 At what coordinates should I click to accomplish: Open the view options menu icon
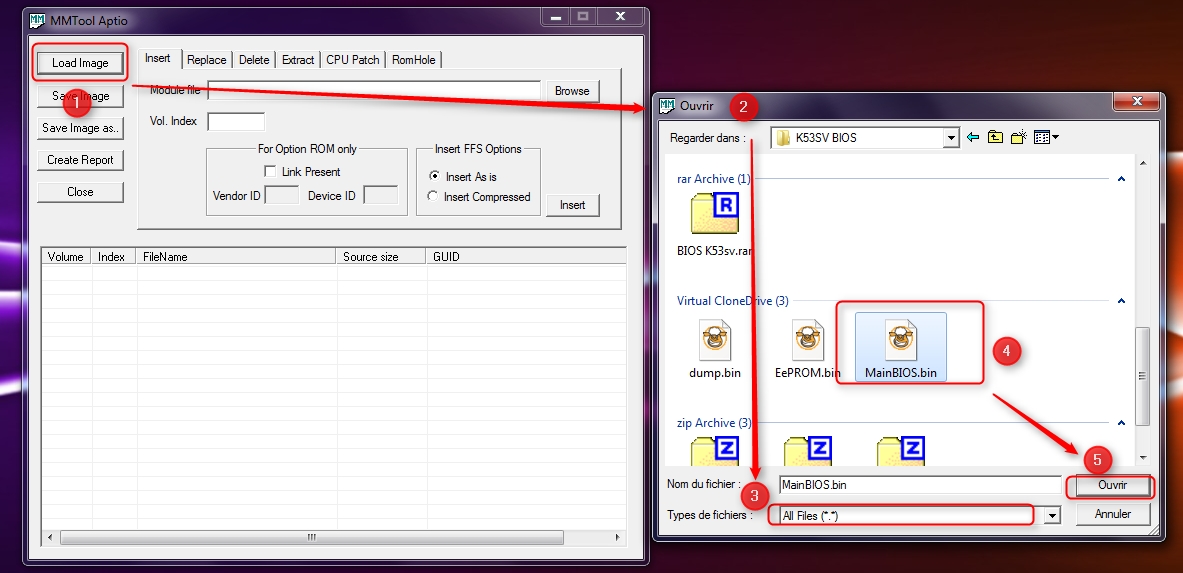[1046, 137]
